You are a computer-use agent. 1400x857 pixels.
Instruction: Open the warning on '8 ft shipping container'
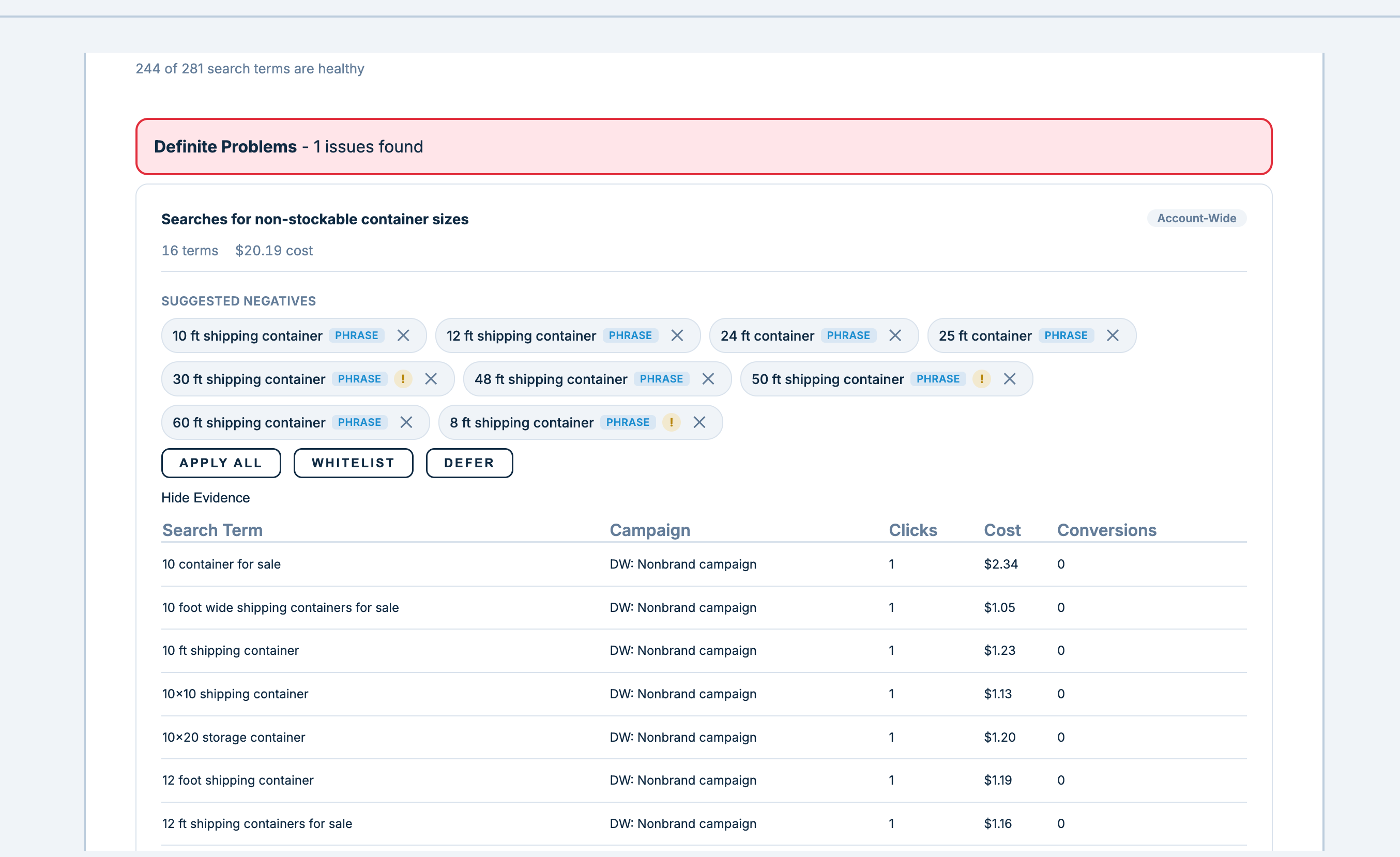tap(671, 422)
